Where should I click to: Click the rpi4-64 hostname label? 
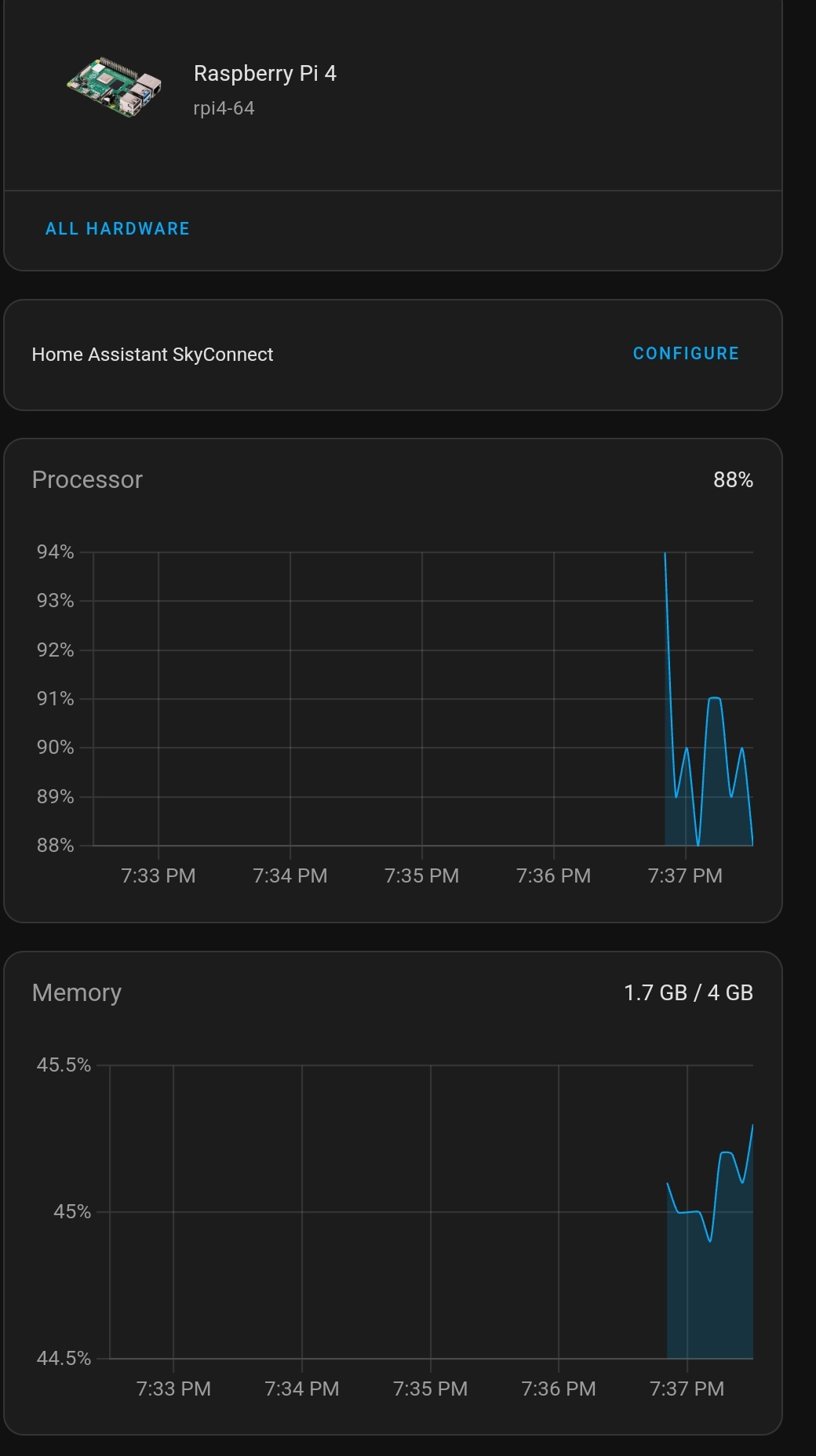(224, 108)
